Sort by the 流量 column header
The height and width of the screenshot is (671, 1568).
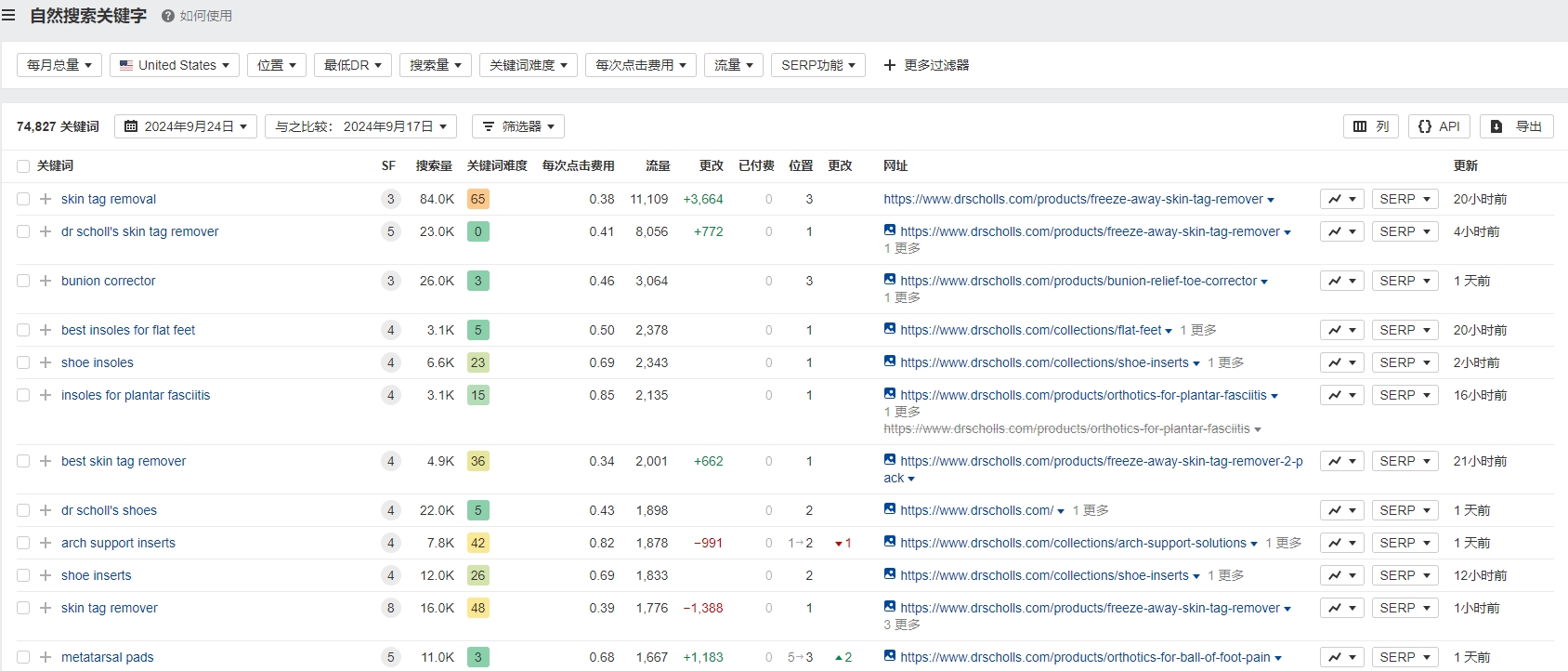[x=658, y=165]
